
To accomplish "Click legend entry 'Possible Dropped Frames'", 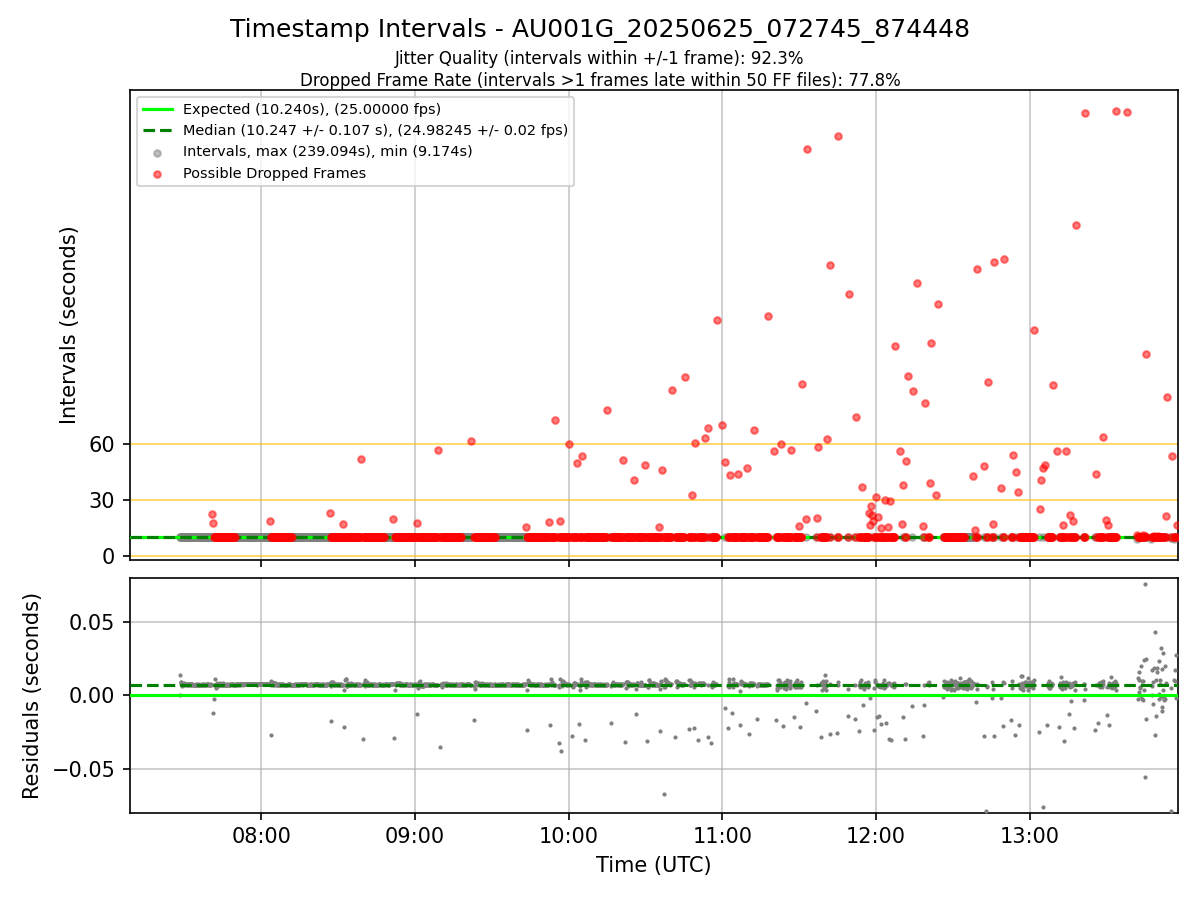I will click(x=274, y=173).
